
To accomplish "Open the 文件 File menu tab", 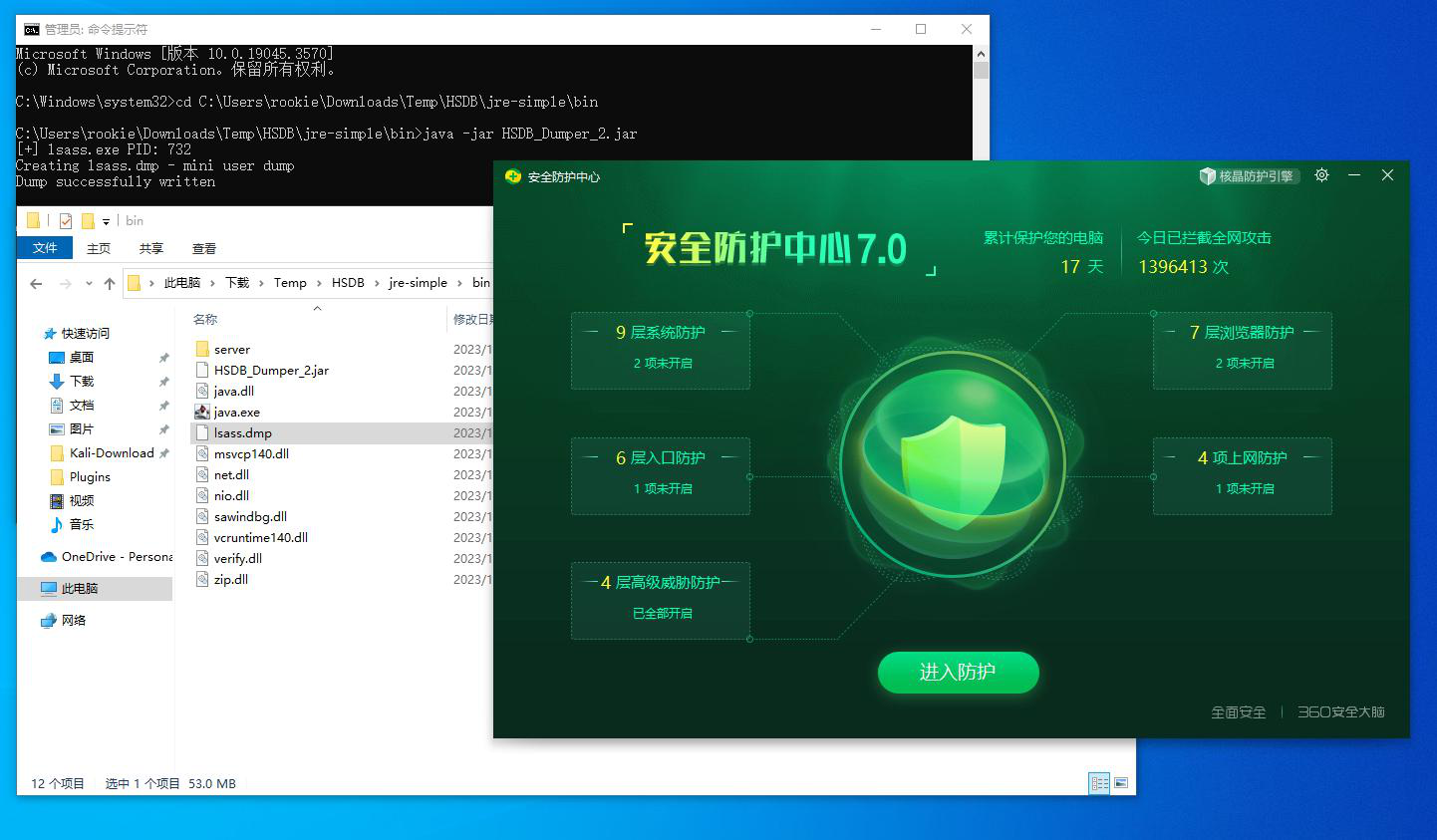I will 45,247.
